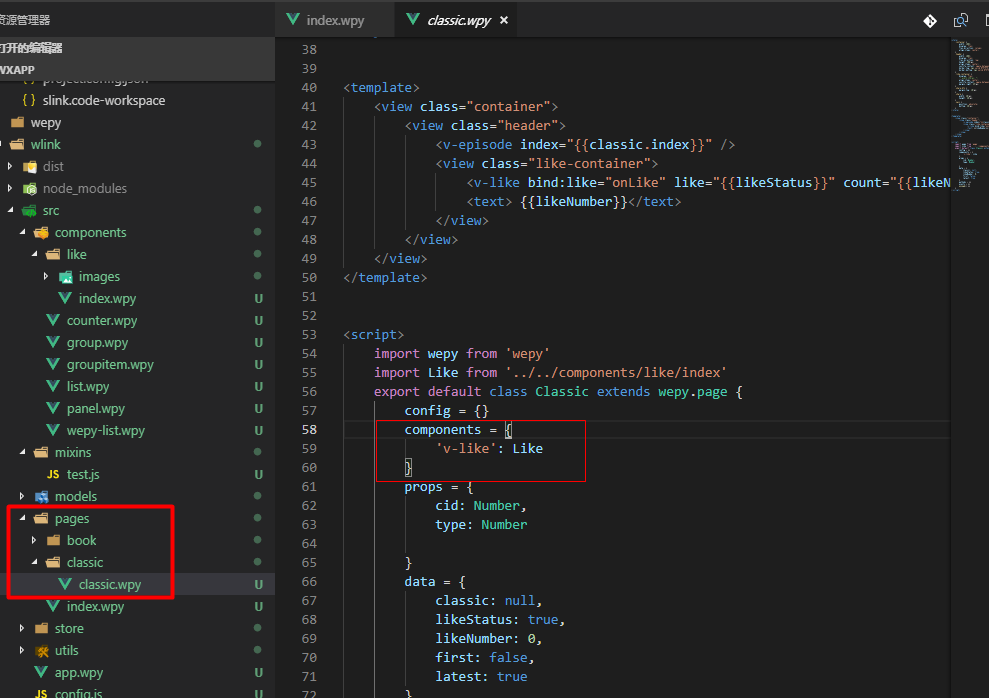Viewport: 989px width, 698px height.
Task: Collapse the like folder arrow
Action: pyautogui.click(x=34, y=254)
